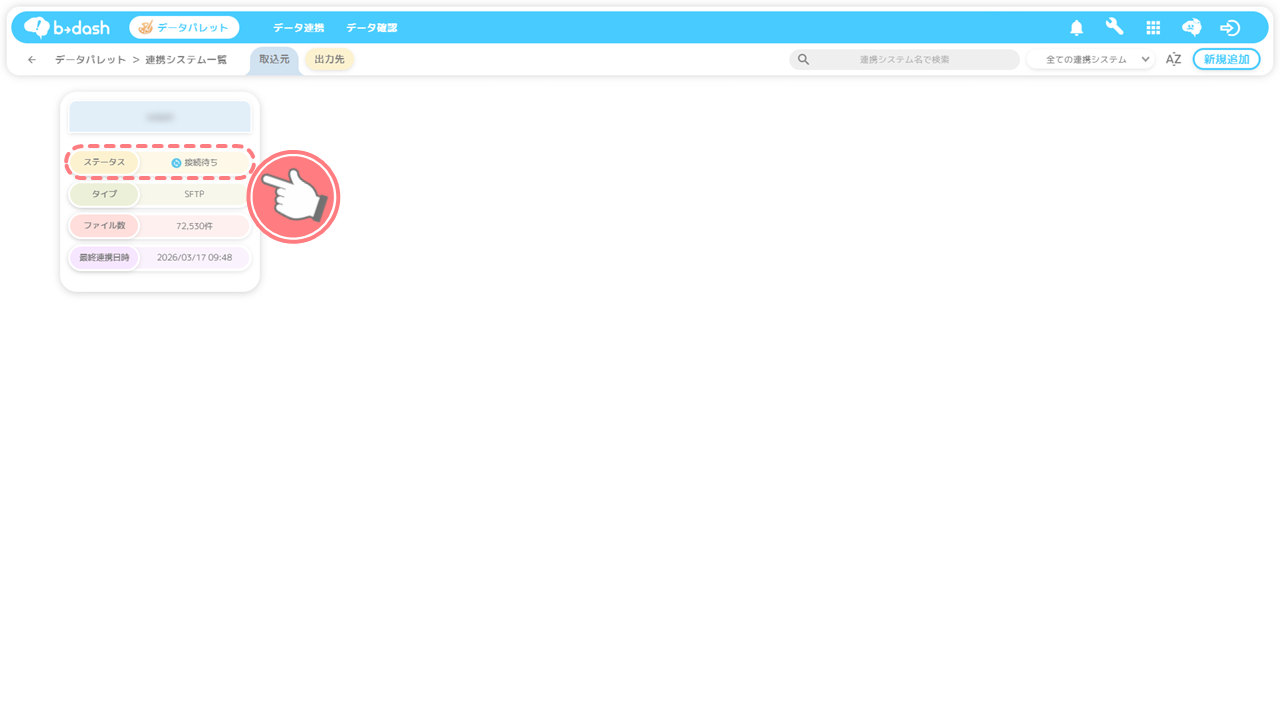Open the notifications bell
Viewport: 1280px width, 720px height.
click(1076, 28)
